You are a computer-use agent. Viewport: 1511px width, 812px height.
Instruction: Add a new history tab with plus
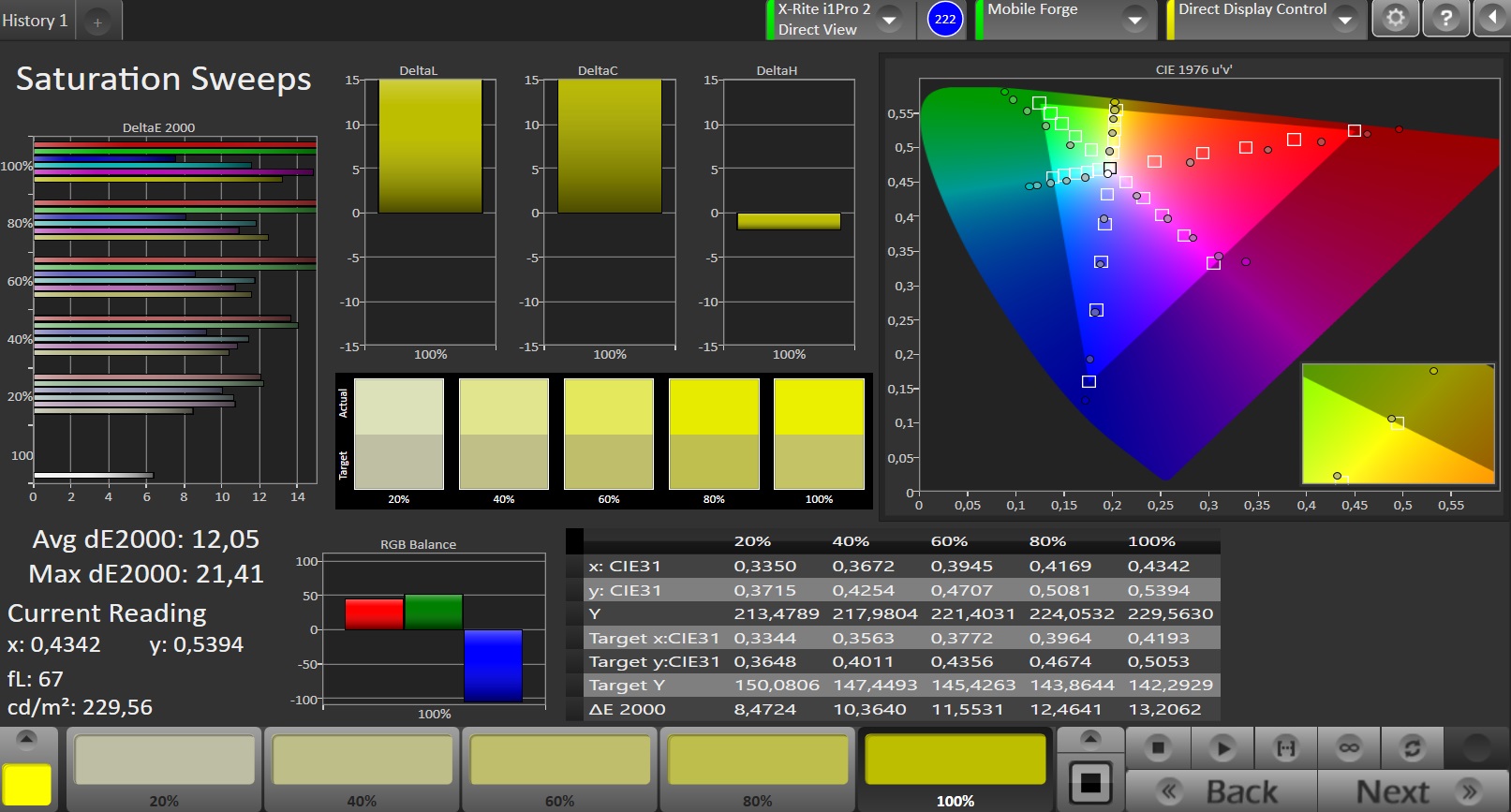coord(97,22)
